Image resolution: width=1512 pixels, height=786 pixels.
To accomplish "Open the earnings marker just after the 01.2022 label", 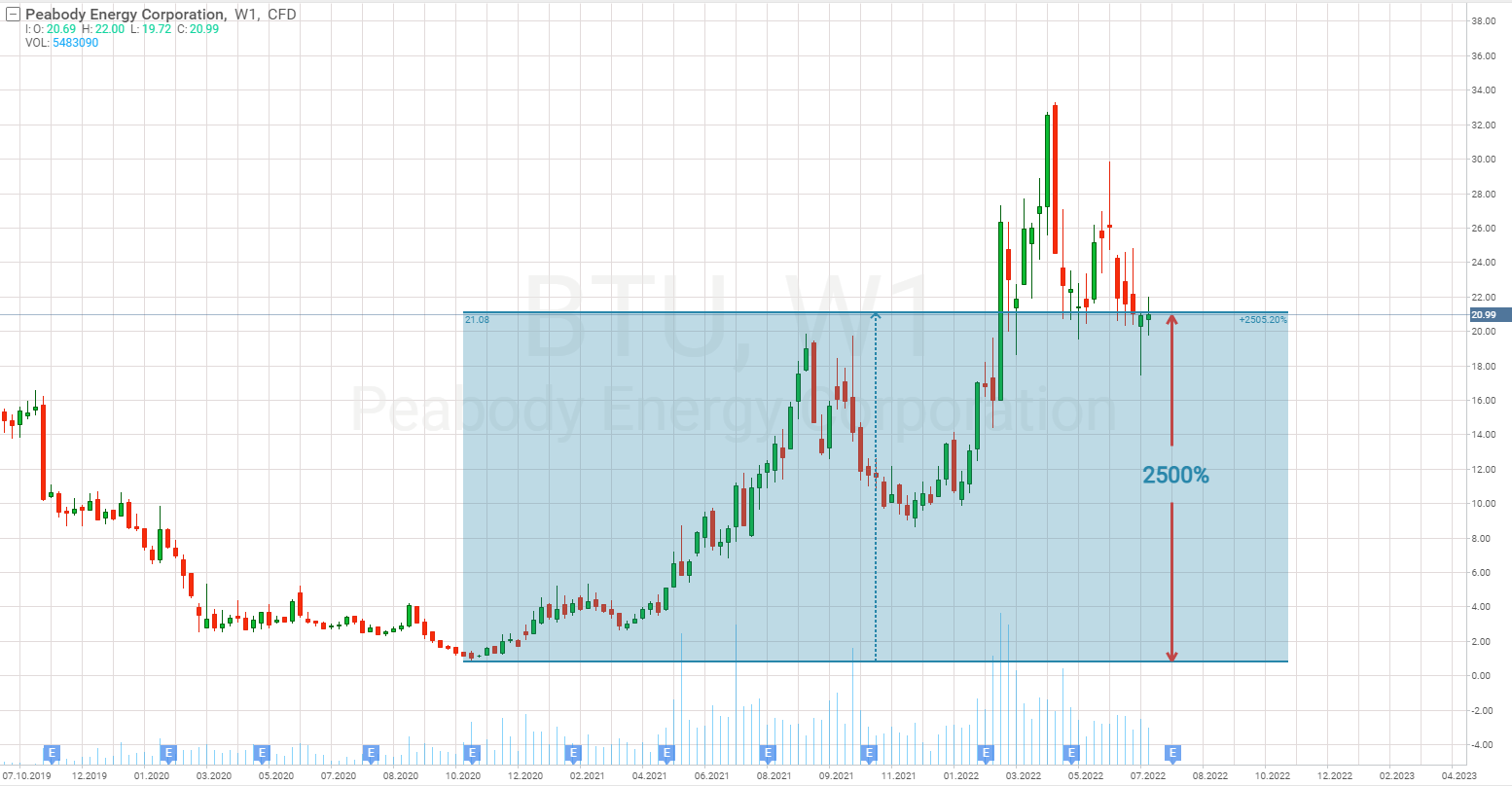I will tap(986, 752).
